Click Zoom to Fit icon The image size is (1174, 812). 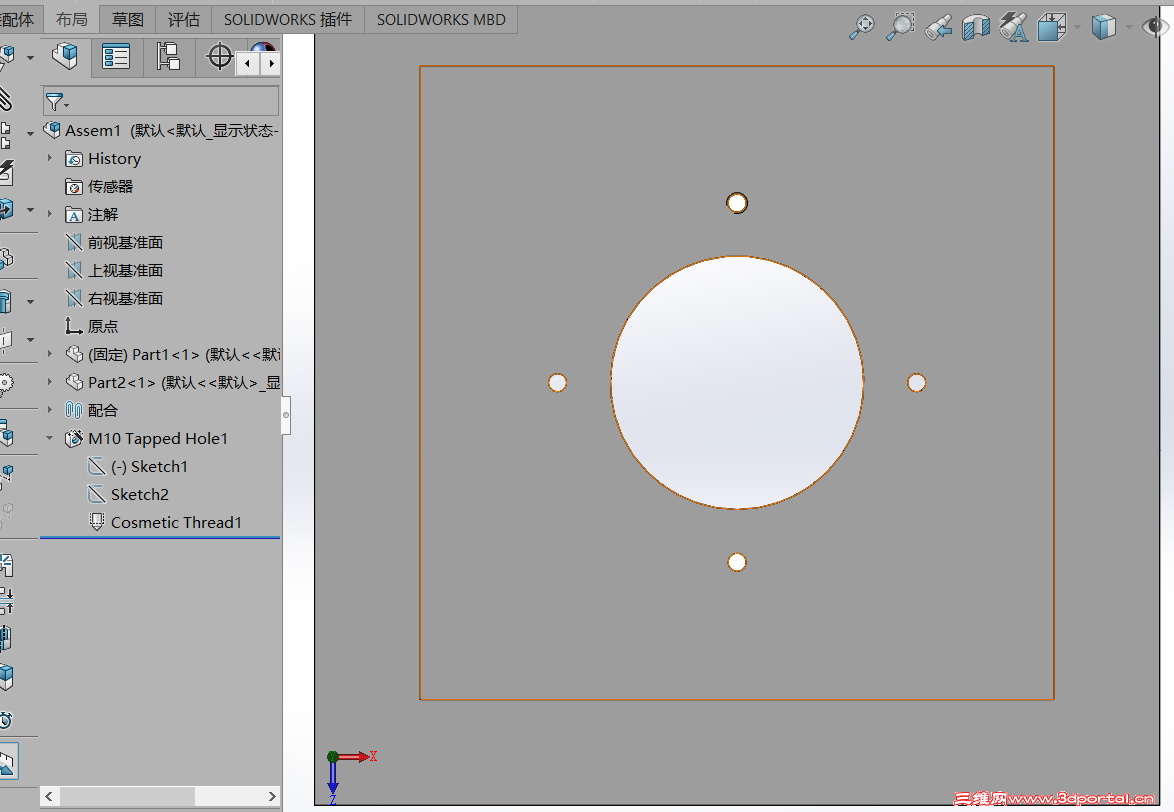coord(862,27)
